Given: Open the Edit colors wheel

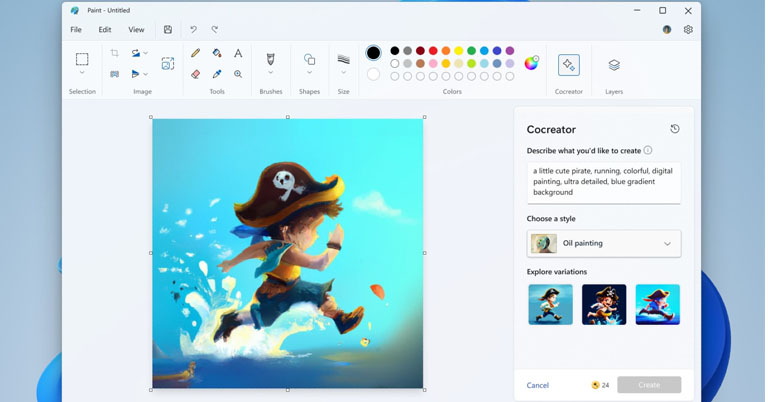Looking at the screenshot, I should [532, 63].
